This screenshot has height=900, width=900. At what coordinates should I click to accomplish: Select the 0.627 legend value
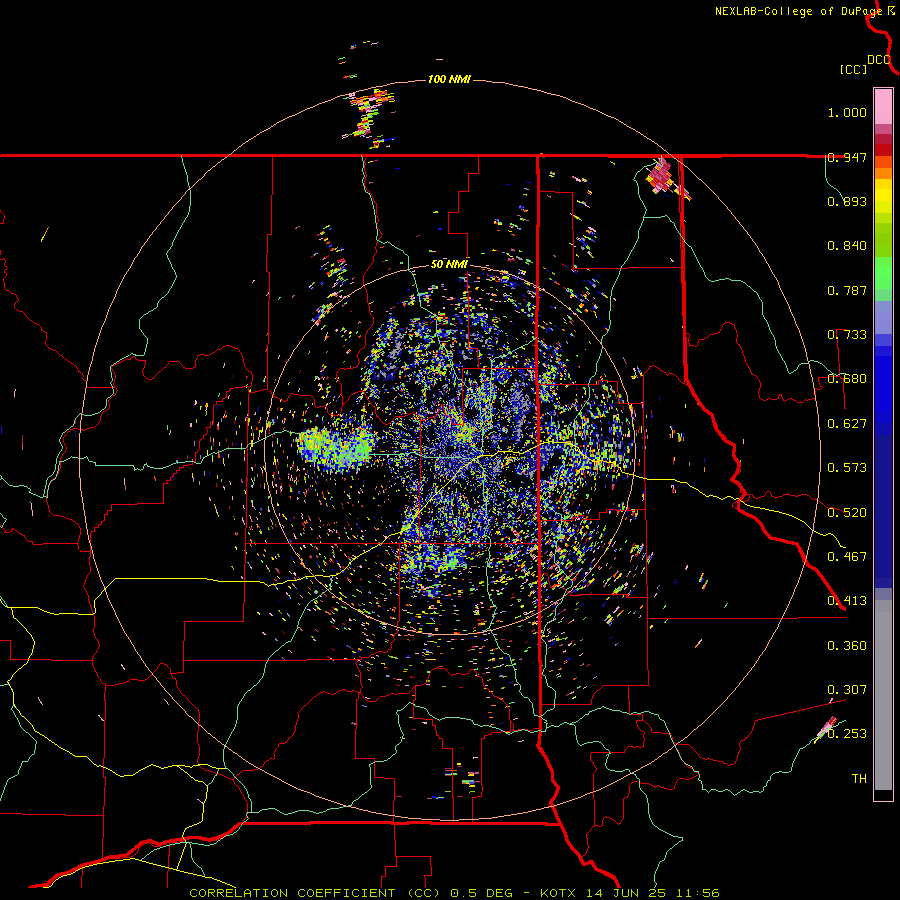point(847,424)
